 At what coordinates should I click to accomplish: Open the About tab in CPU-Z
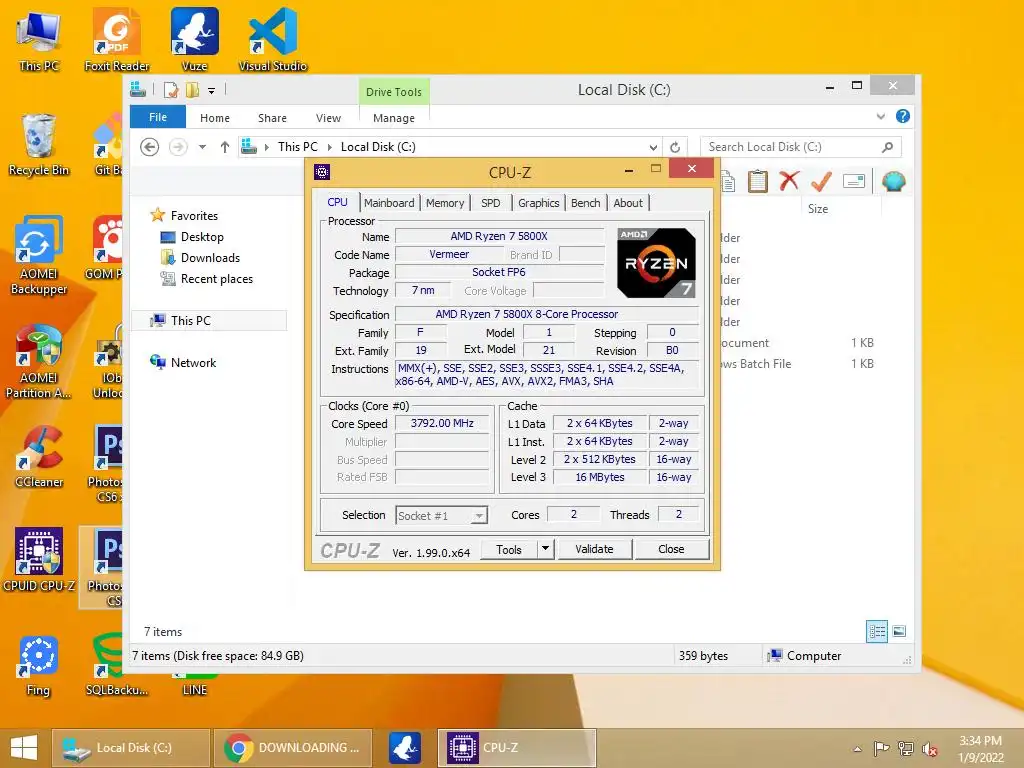(628, 203)
